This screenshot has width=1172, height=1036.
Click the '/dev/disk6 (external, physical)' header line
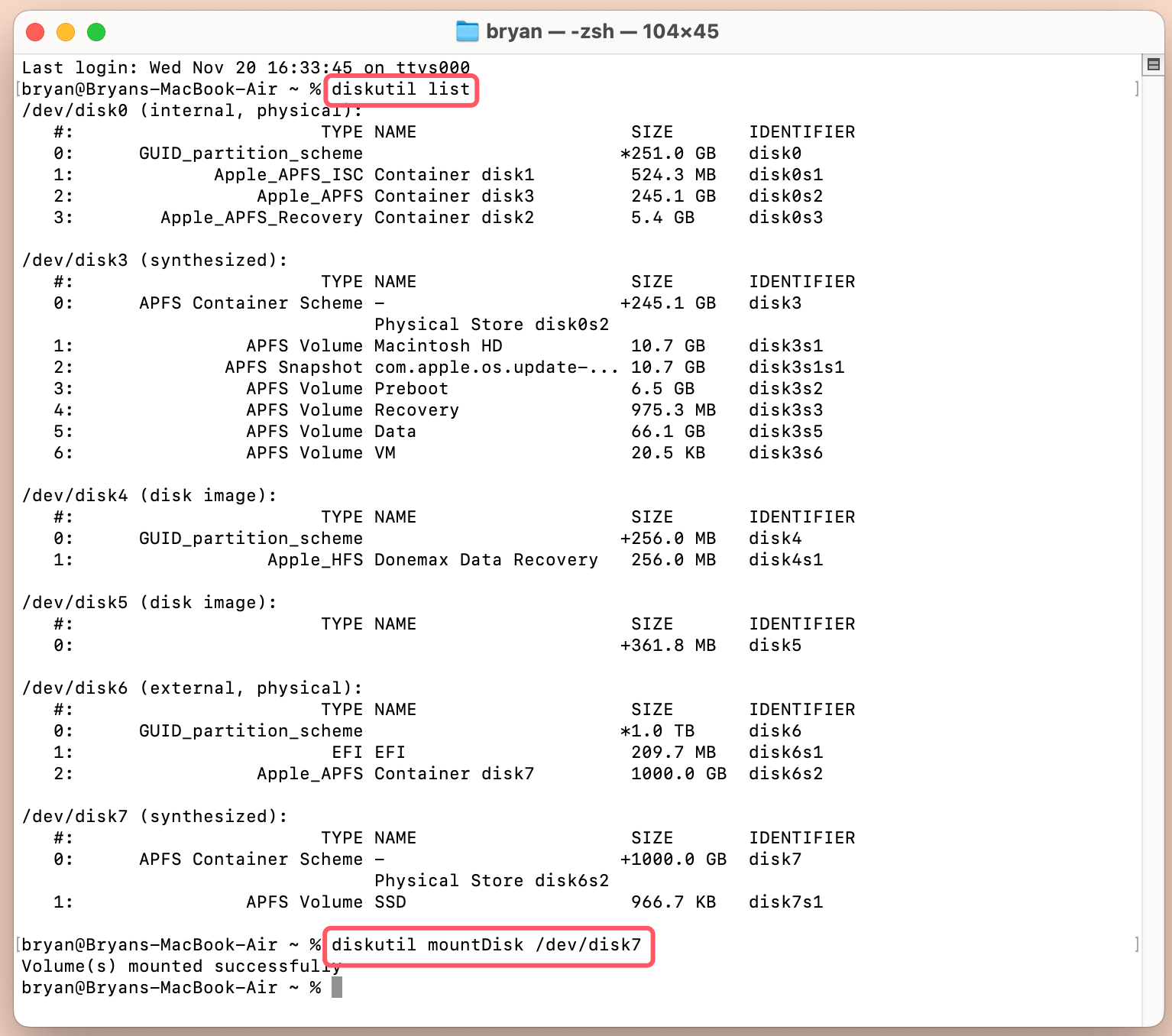191,688
